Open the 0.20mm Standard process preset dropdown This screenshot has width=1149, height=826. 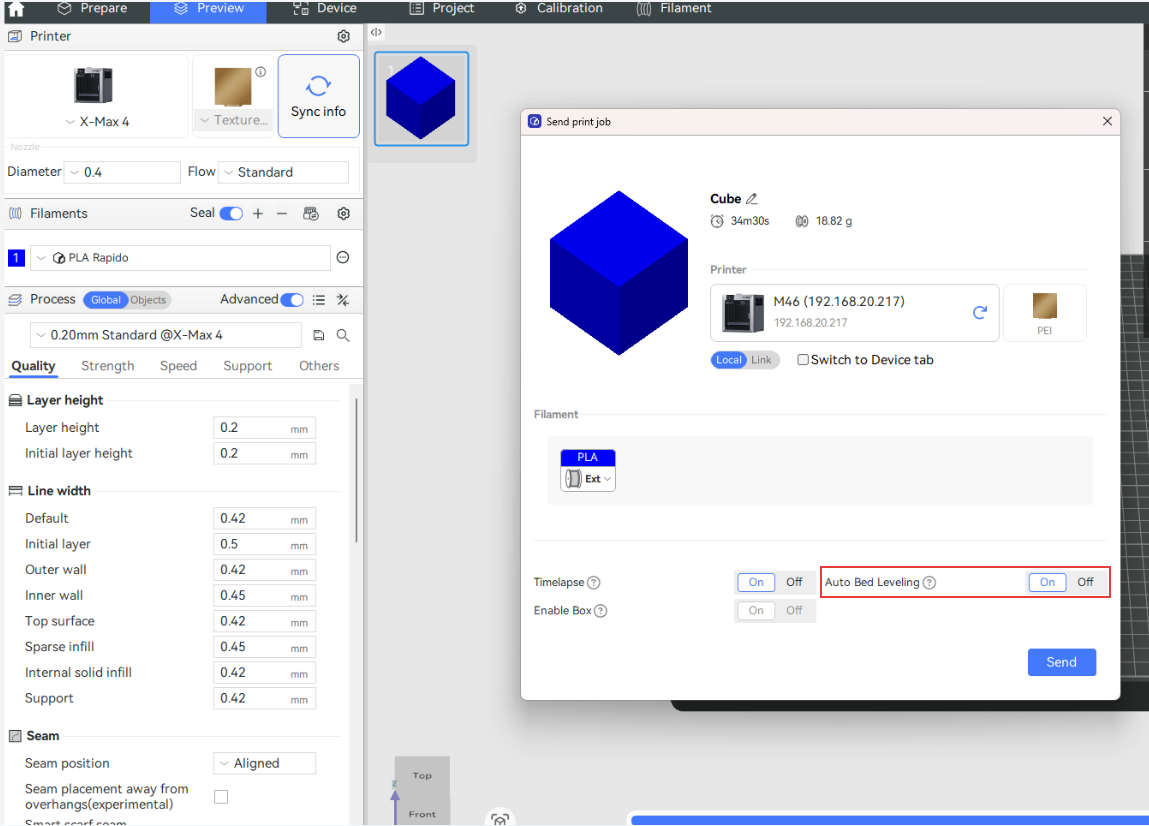point(165,335)
